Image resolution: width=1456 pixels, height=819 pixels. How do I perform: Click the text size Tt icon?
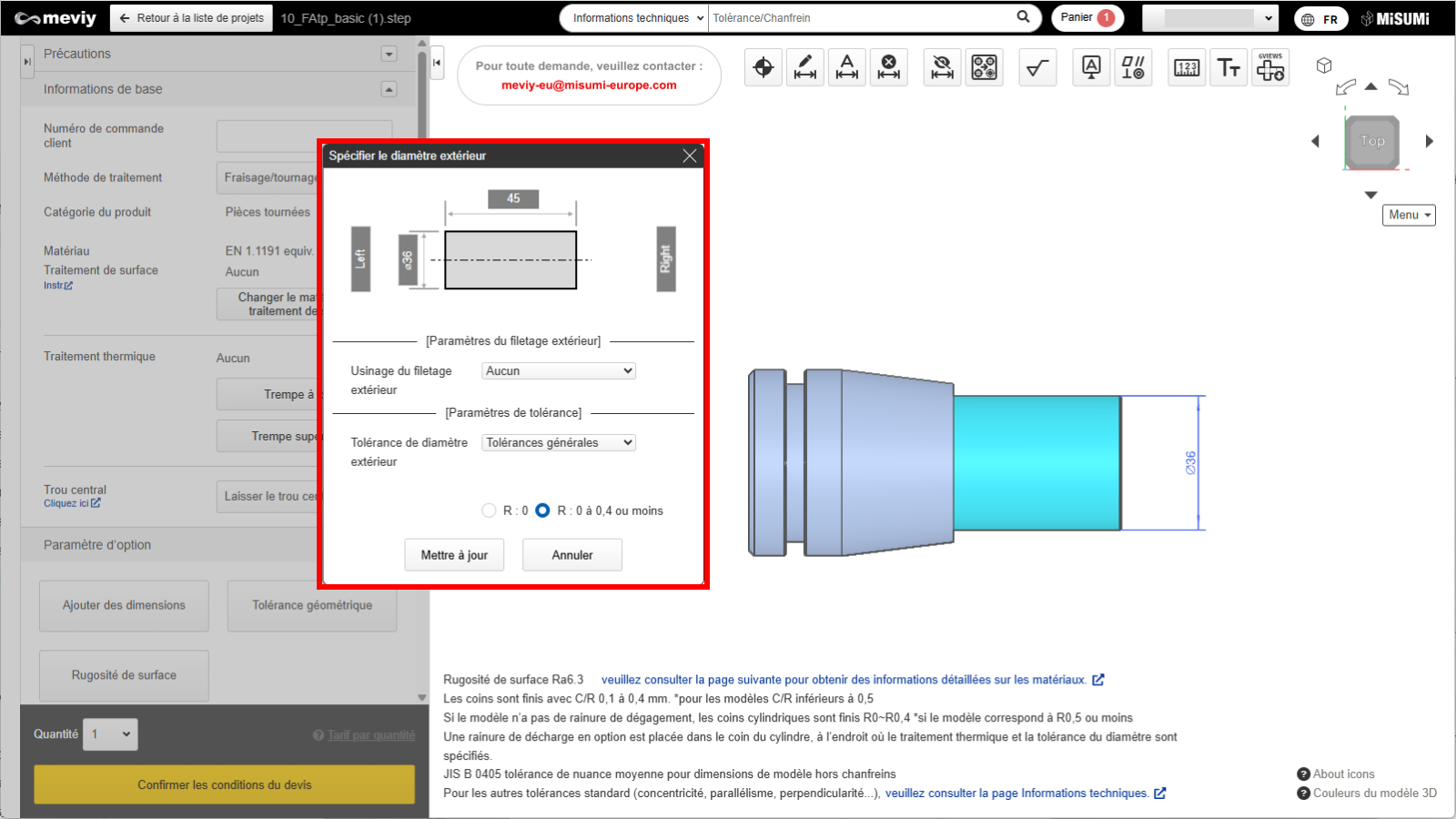pyautogui.click(x=1228, y=67)
